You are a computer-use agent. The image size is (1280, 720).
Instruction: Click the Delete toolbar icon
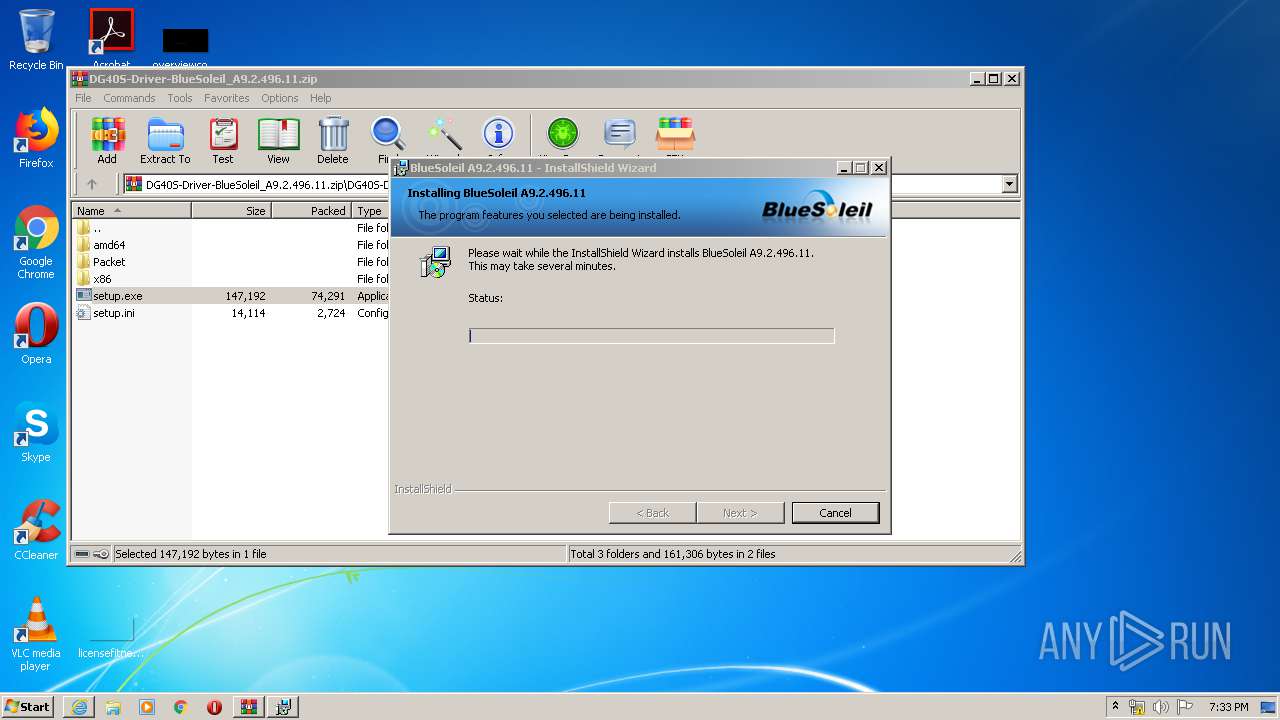tap(333, 140)
